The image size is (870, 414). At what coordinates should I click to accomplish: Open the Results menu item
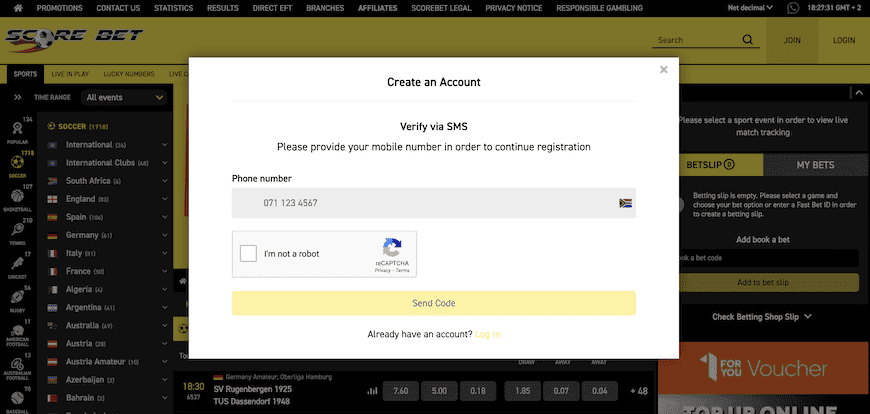[222, 8]
